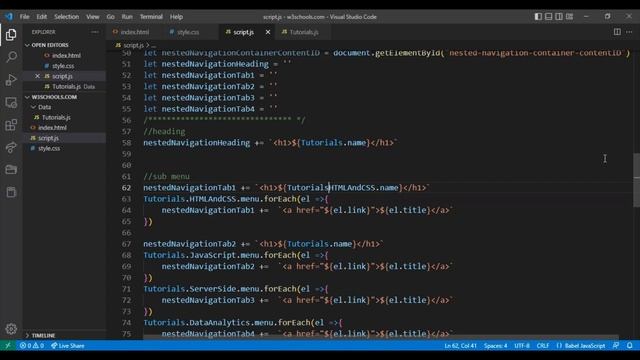
Task: Click the feedback icon in status bar
Action: [616, 346]
